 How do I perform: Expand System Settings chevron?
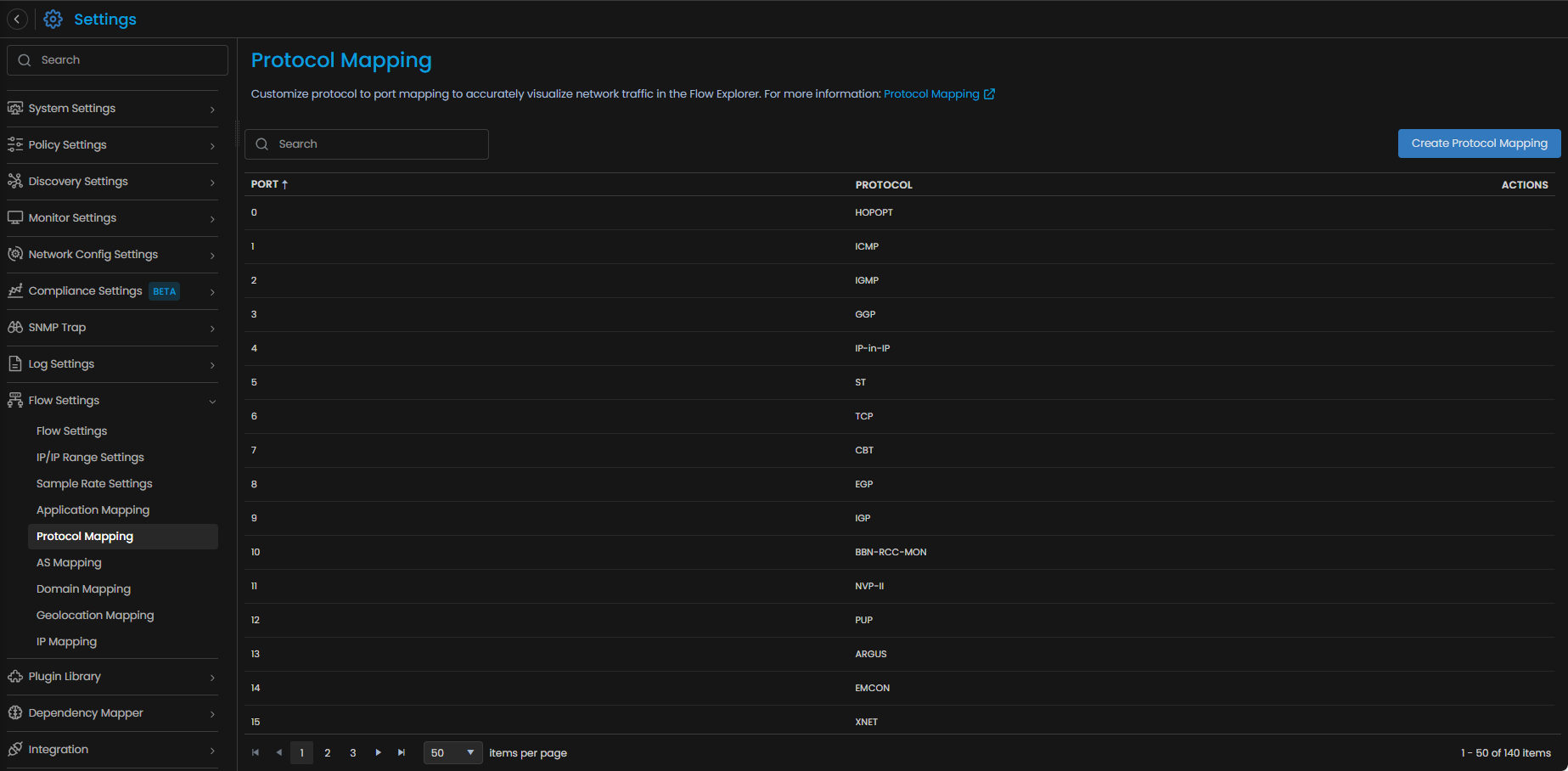(212, 110)
